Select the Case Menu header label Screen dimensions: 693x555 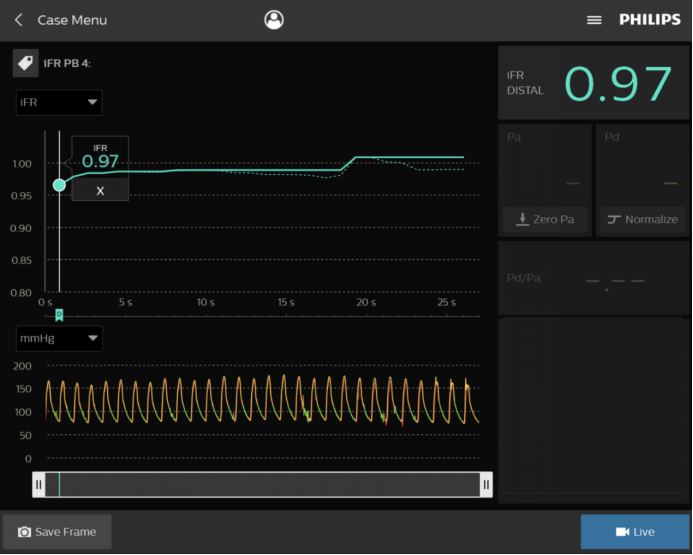[72, 20]
